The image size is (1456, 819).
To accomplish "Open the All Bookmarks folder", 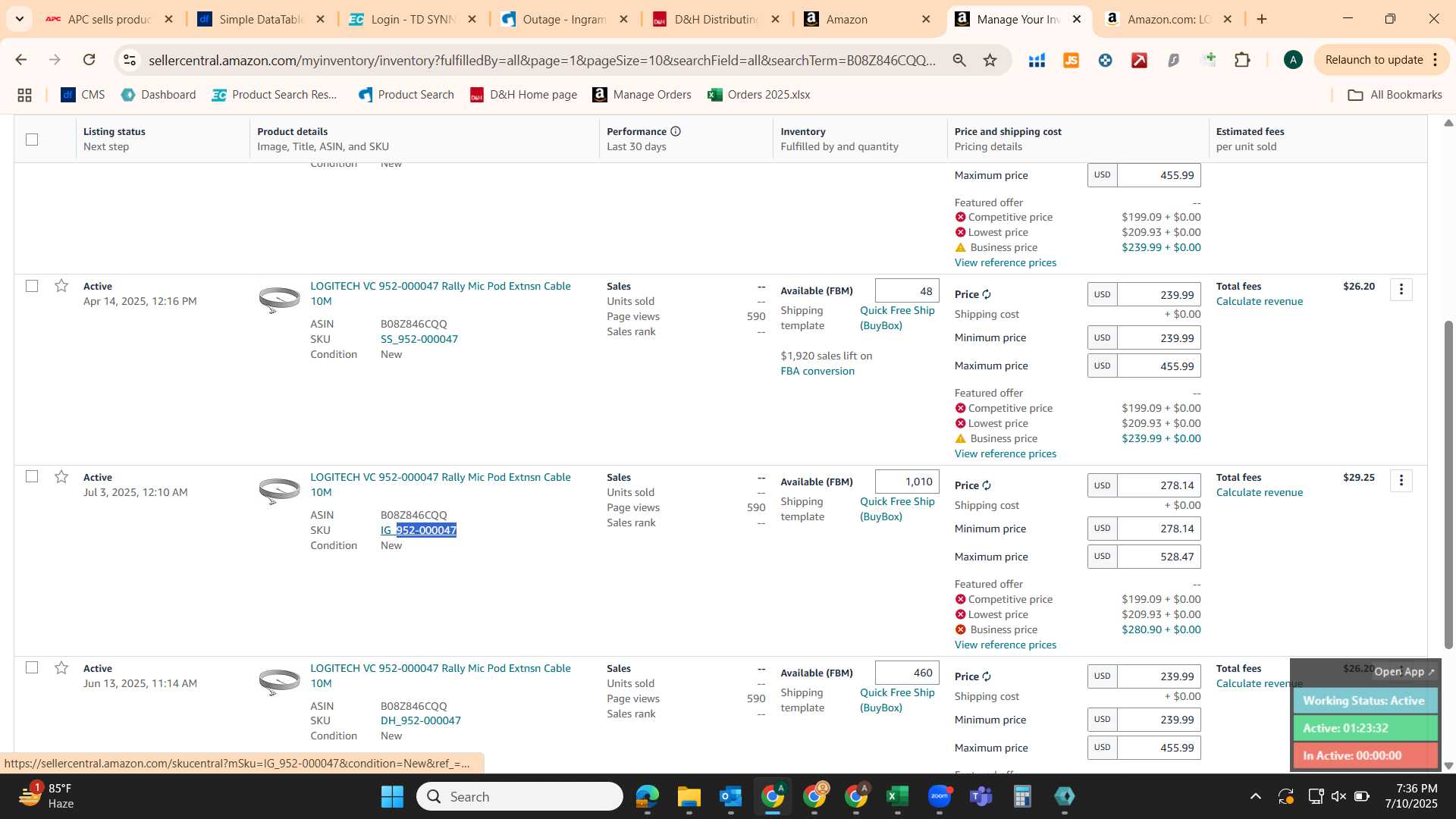I will click(1395, 95).
